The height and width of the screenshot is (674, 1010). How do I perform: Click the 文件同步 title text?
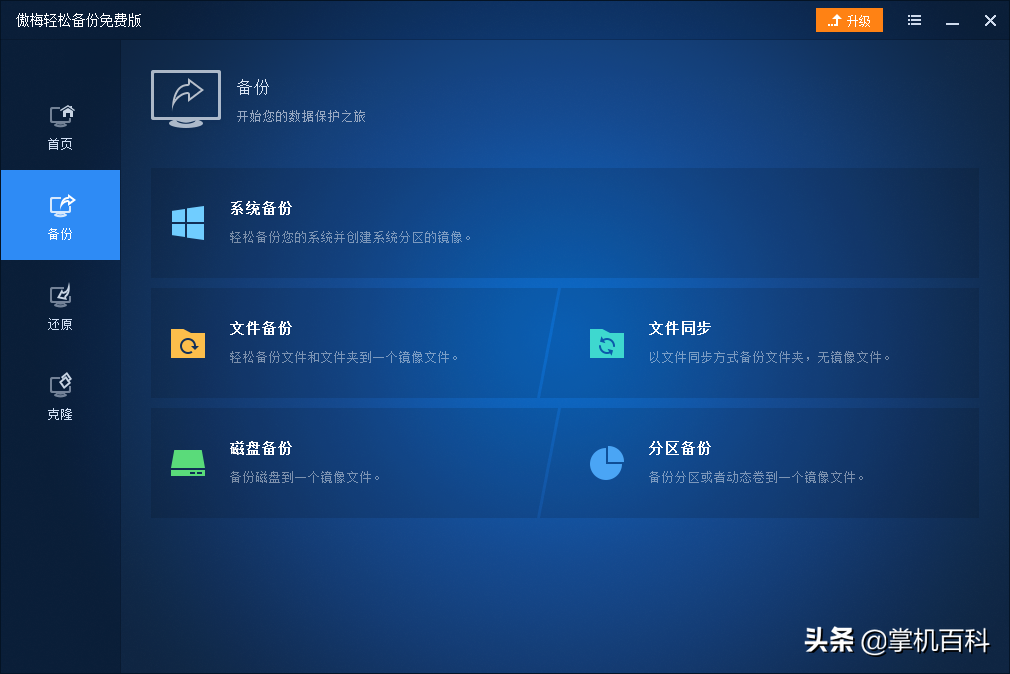(x=680, y=328)
